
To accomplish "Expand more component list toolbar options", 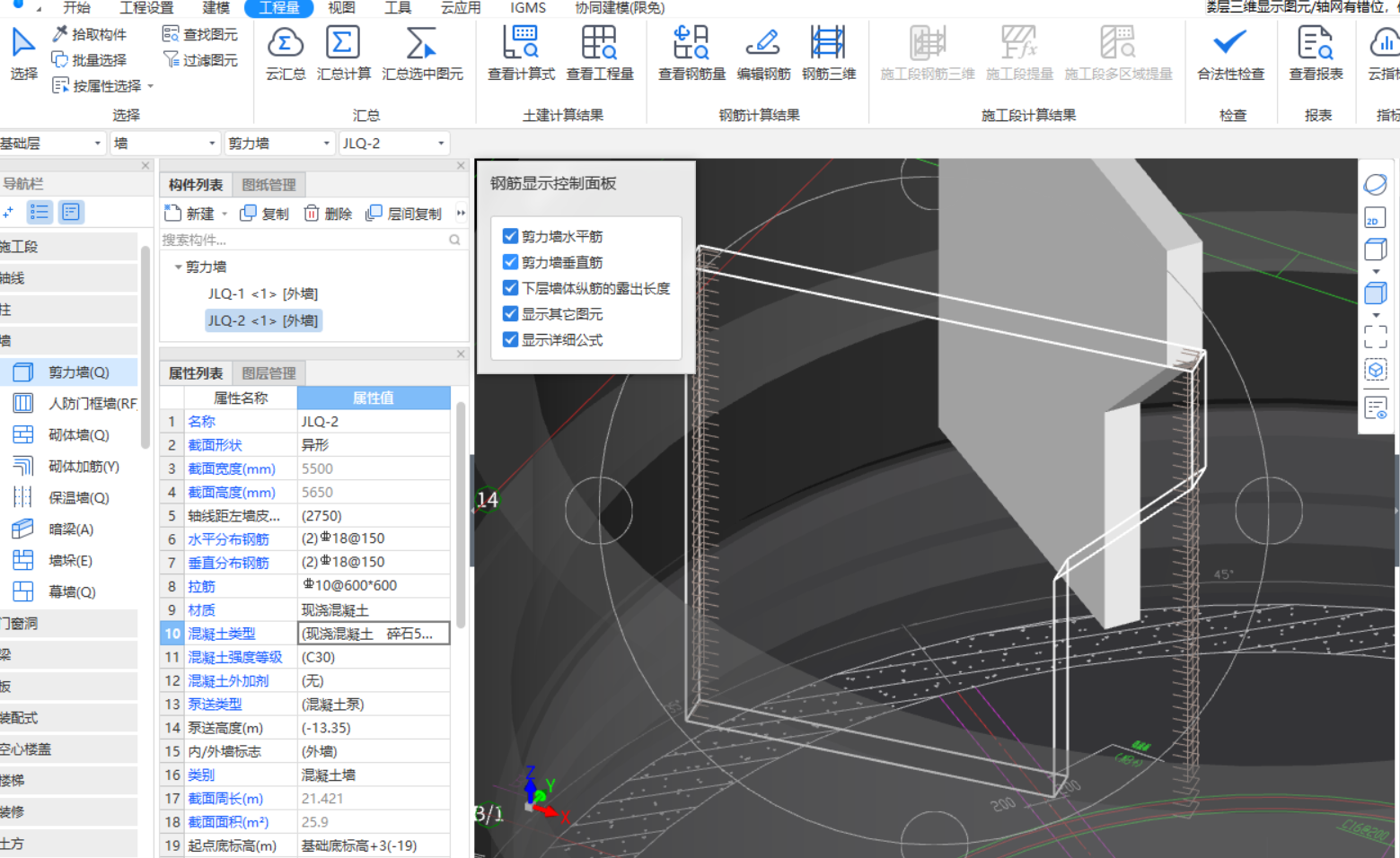I will [461, 214].
